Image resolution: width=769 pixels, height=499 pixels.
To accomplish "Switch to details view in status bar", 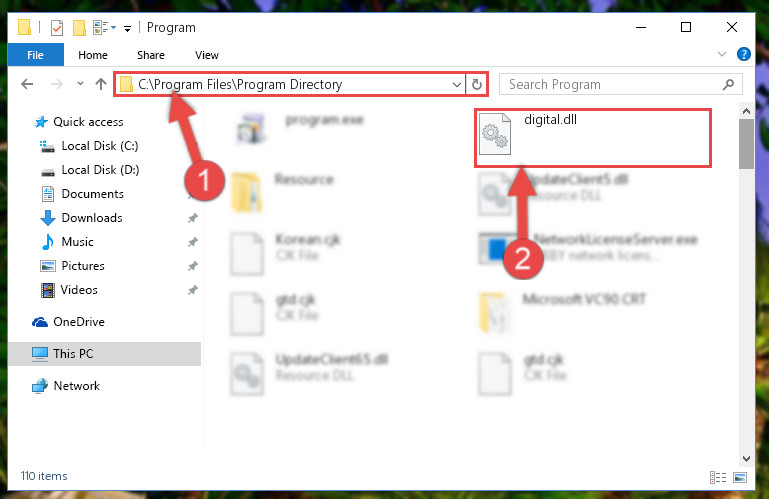I will tap(718, 477).
